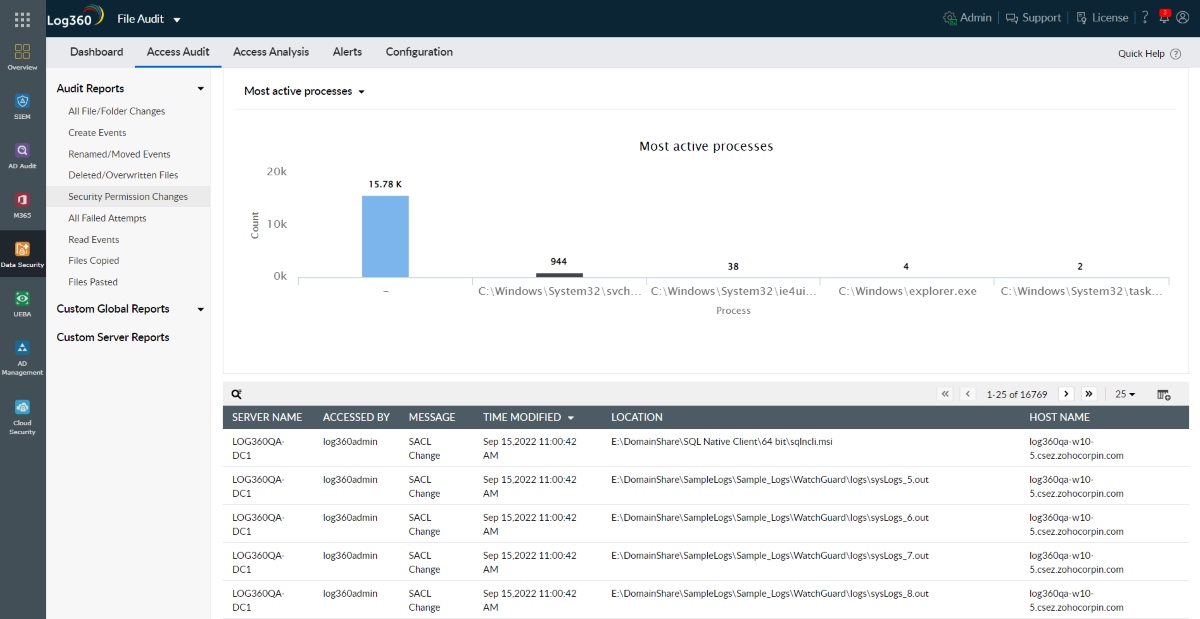This screenshot has height=619, width=1200.
Task: Open the column settings icon for table
Action: [x=1164, y=394]
